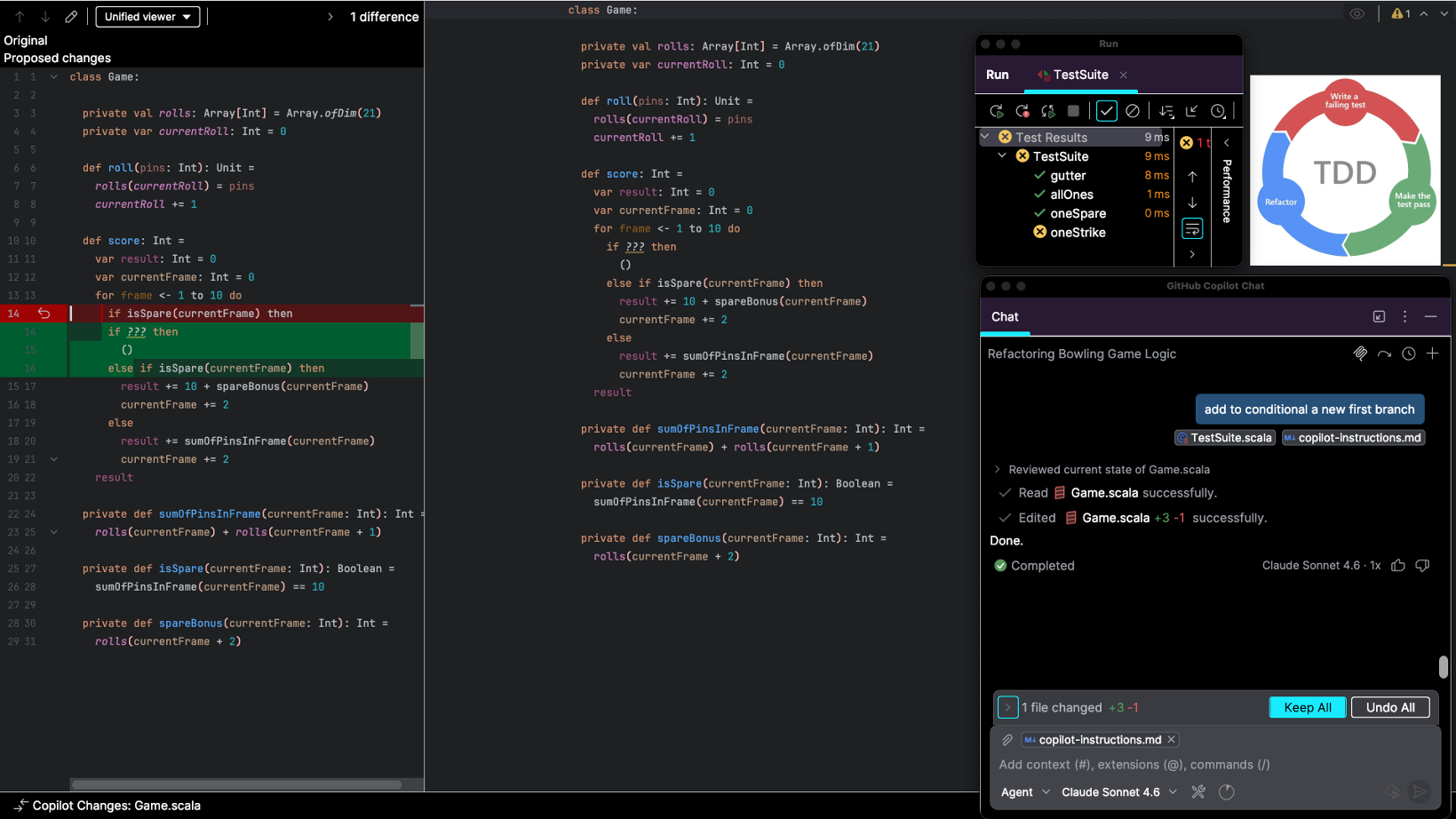Screen dimensions: 1456x819
Task: Rerun the tests in the Run panel
Action: click(x=996, y=111)
